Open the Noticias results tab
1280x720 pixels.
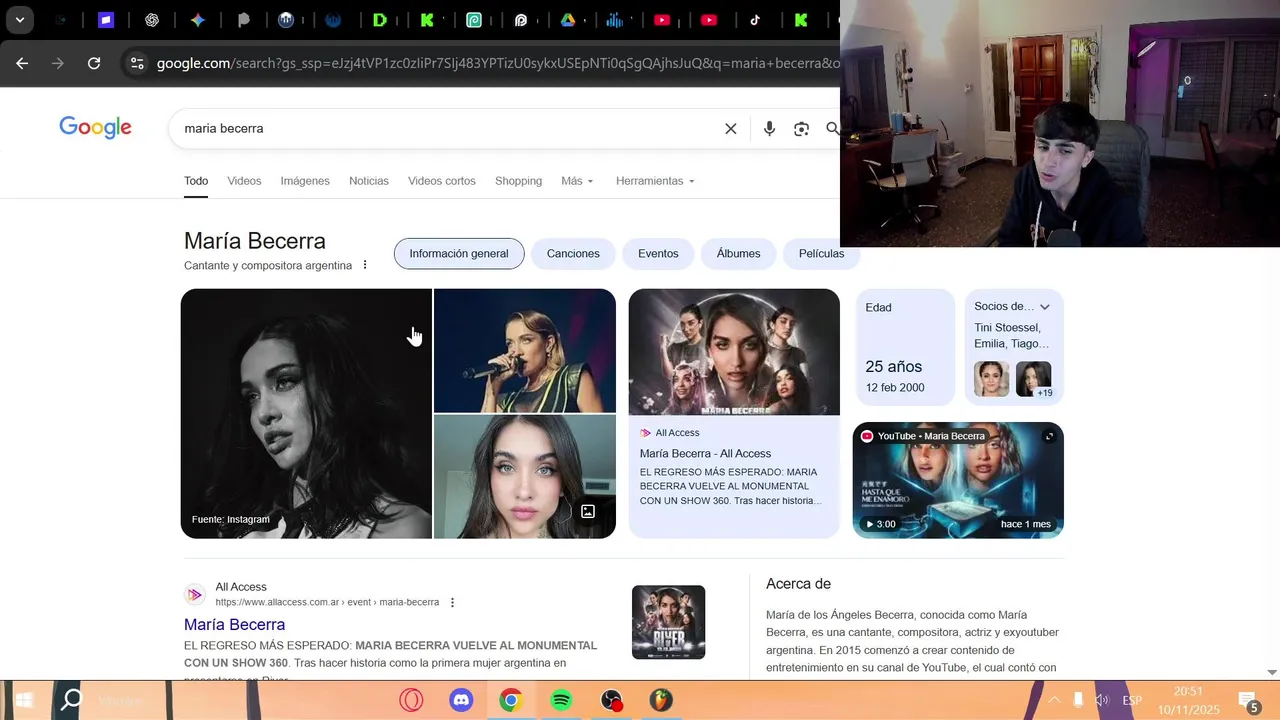click(369, 181)
